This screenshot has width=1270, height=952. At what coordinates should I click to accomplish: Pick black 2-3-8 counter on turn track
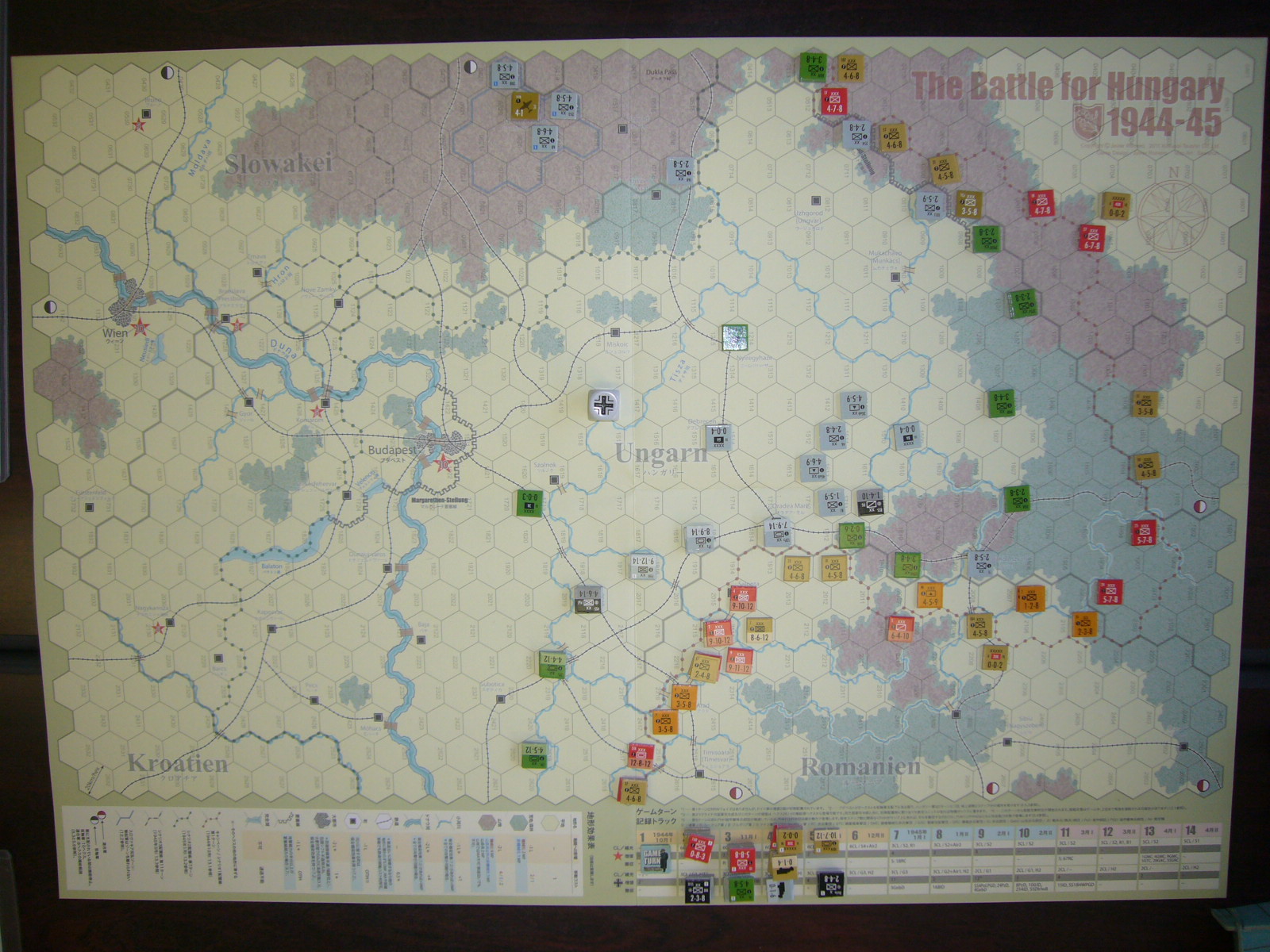coord(698,891)
